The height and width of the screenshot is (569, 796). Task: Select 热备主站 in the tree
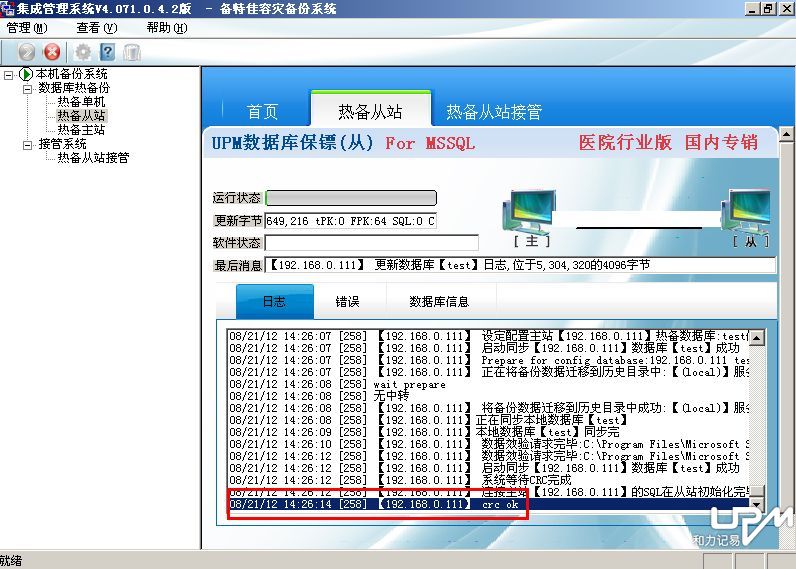[81, 130]
